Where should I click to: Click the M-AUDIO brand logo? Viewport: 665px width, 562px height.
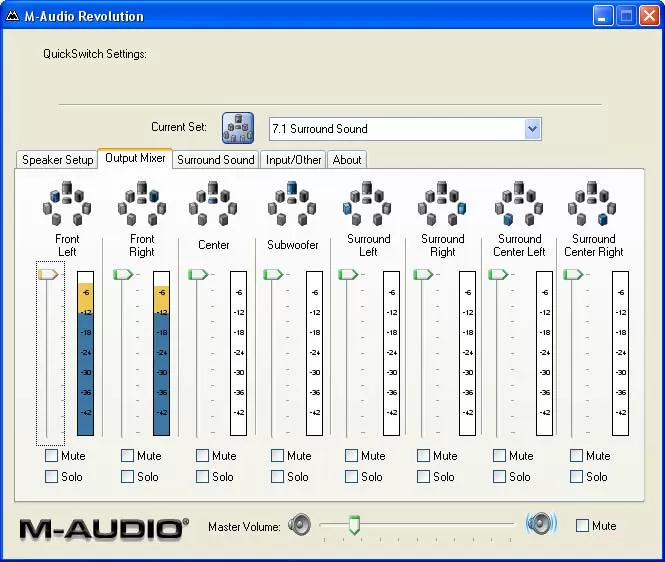click(x=104, y=529)
